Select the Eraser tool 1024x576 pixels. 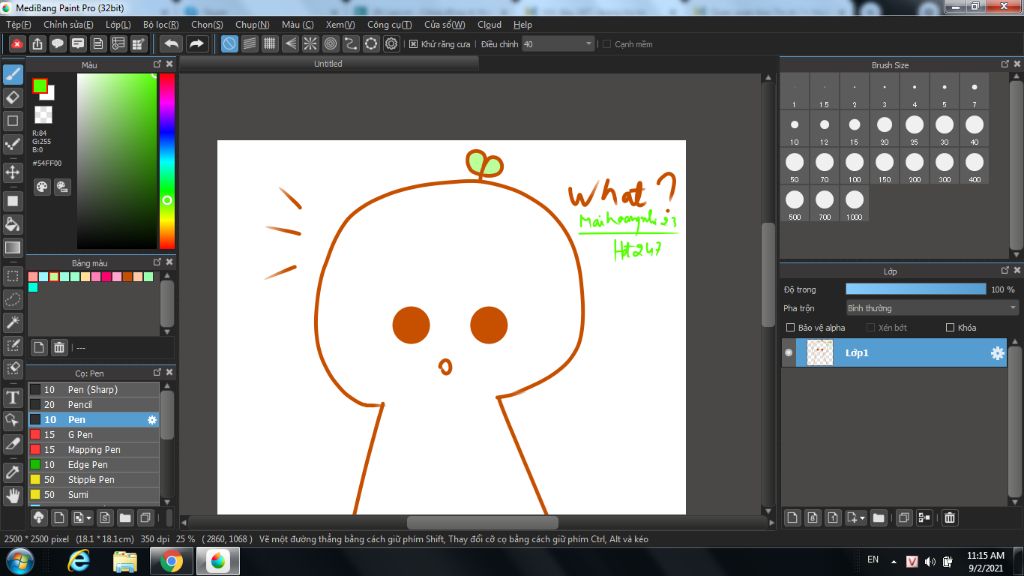click(x=13, y=98)
